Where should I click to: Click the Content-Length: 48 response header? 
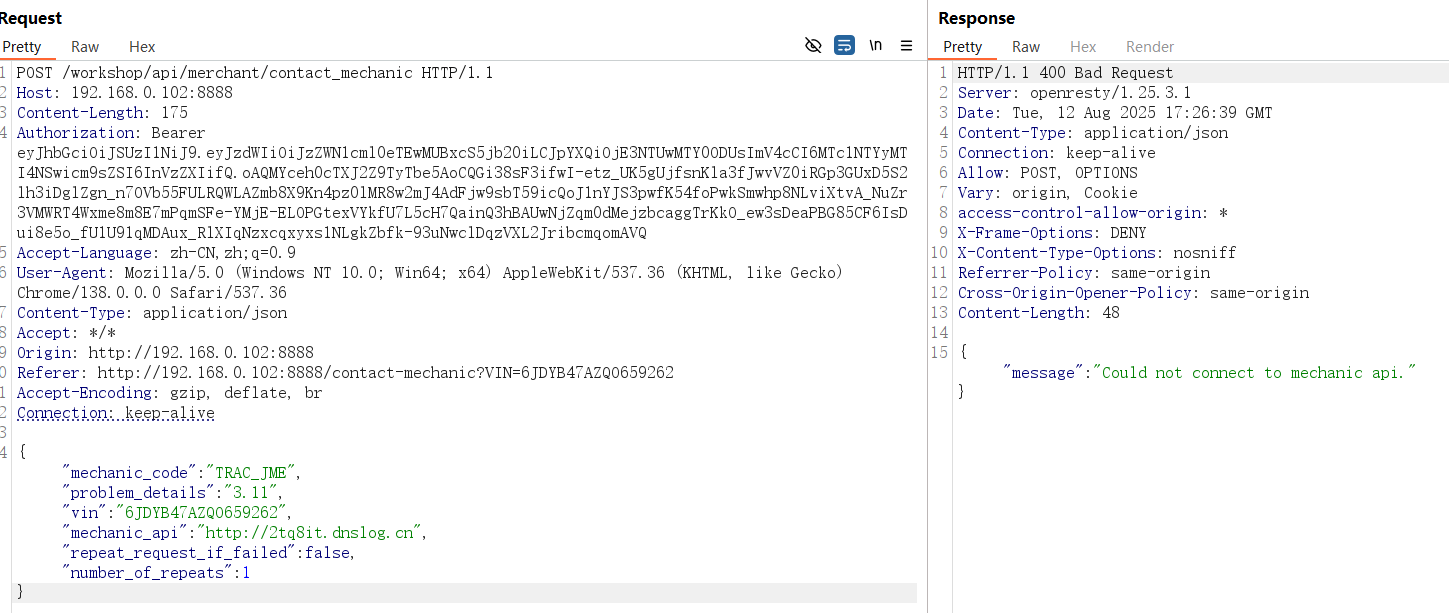[1039, 313]
